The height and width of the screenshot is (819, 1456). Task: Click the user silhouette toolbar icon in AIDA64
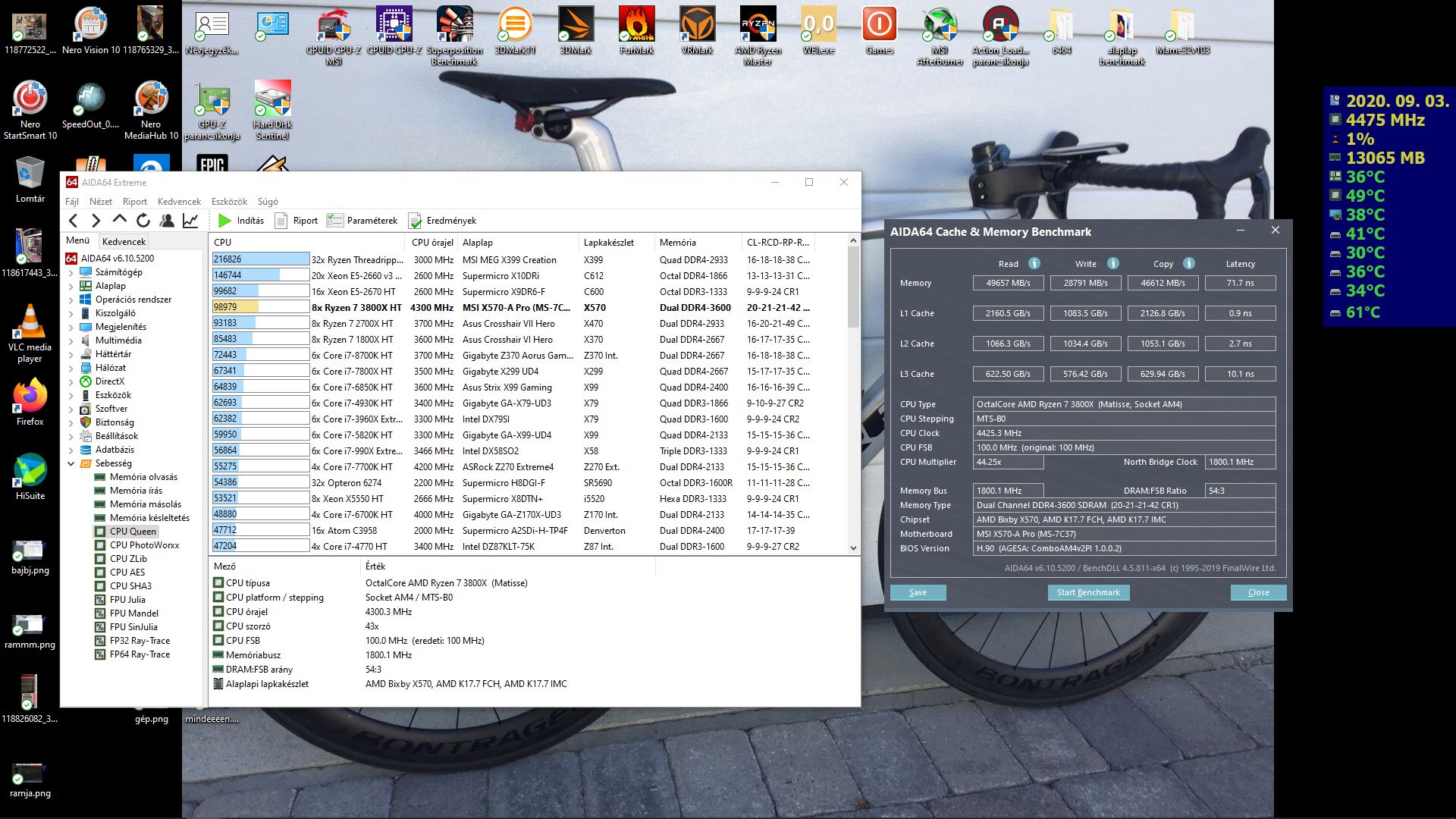[167, 221]
